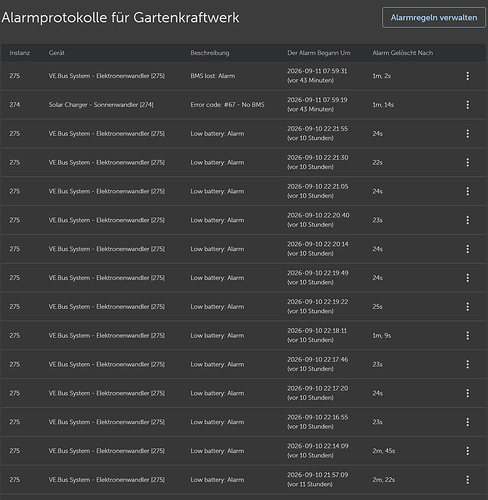Open three-dot menu for alarm at 22:17:20
Screen dimensions: 488x500
pyautogui.click(x=468, y=393)
